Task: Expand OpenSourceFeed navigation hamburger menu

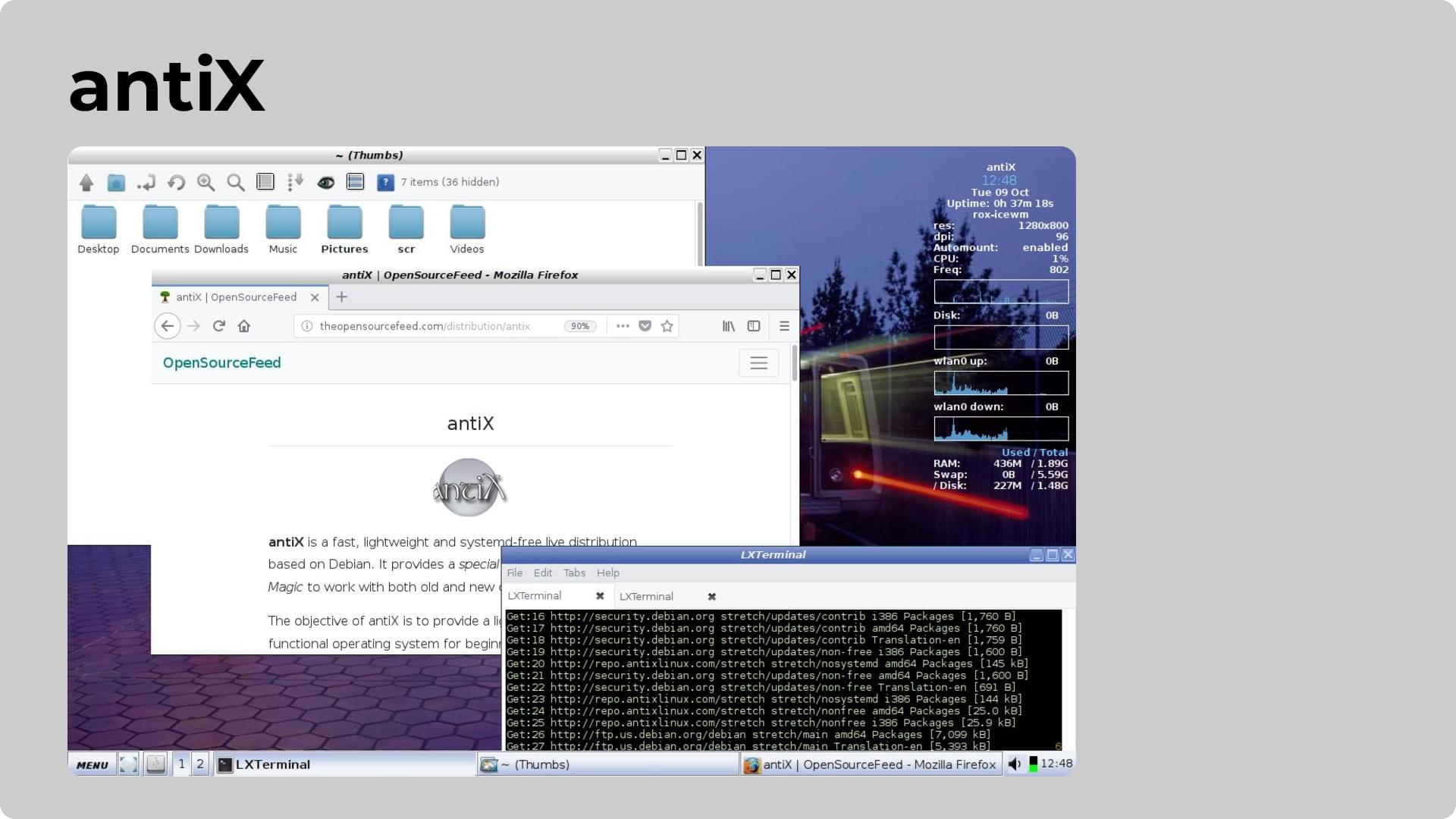Action: [x=759, y=362]
